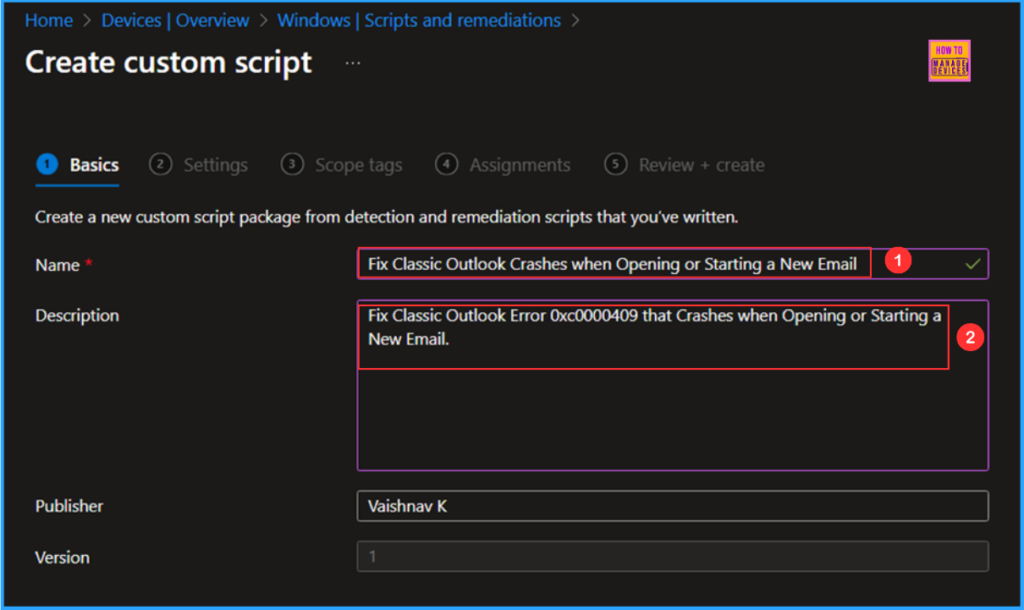This screenshot has width=1024, height=610.
Task: Click the 'Create a new custom script package' text
Action: [387, 217]
